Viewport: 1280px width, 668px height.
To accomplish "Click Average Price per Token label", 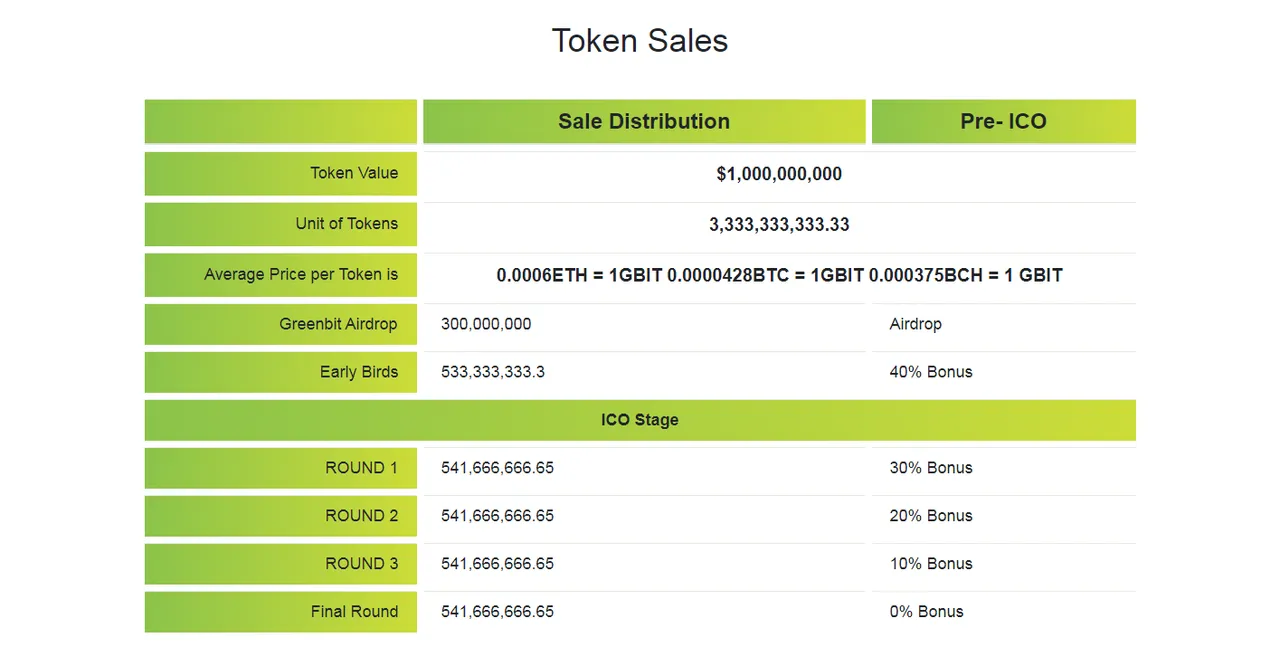I will (281, 275).
